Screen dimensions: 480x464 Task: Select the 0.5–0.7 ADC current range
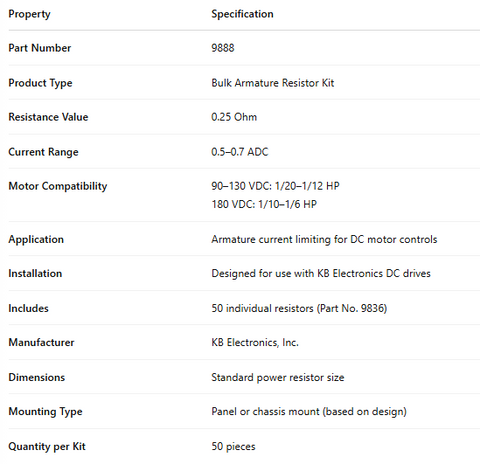(x=240, y=152)
